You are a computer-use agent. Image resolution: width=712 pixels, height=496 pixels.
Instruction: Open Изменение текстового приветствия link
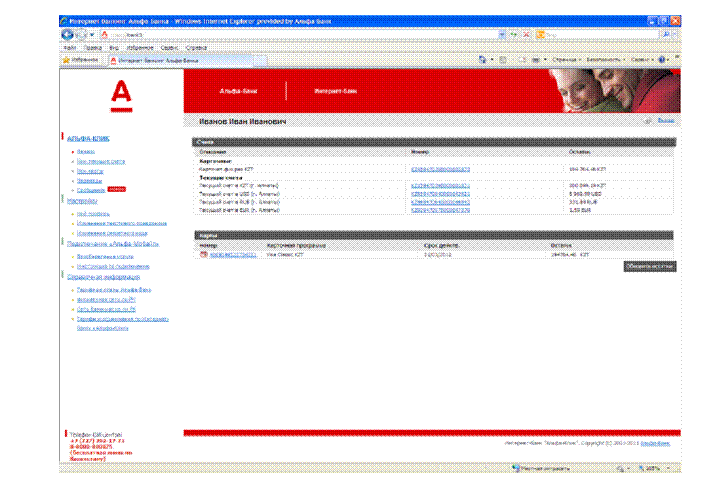point(122,223)
